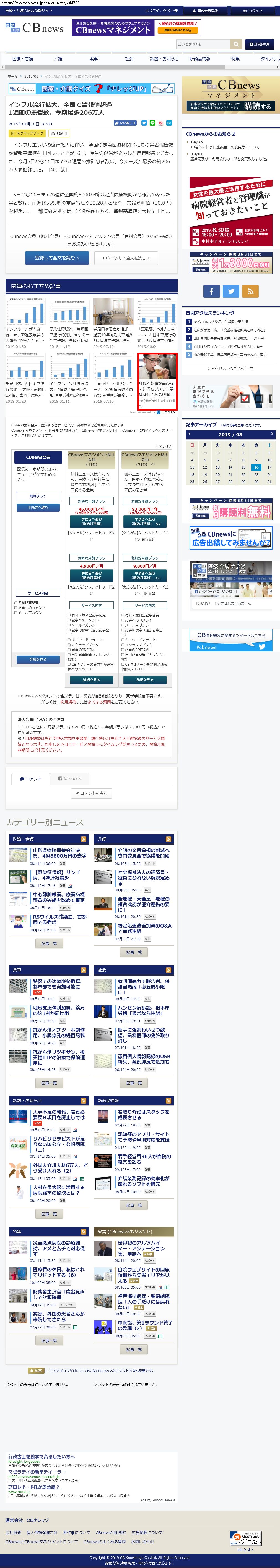Open the 介護 navigation tab

tap(58, 59)
